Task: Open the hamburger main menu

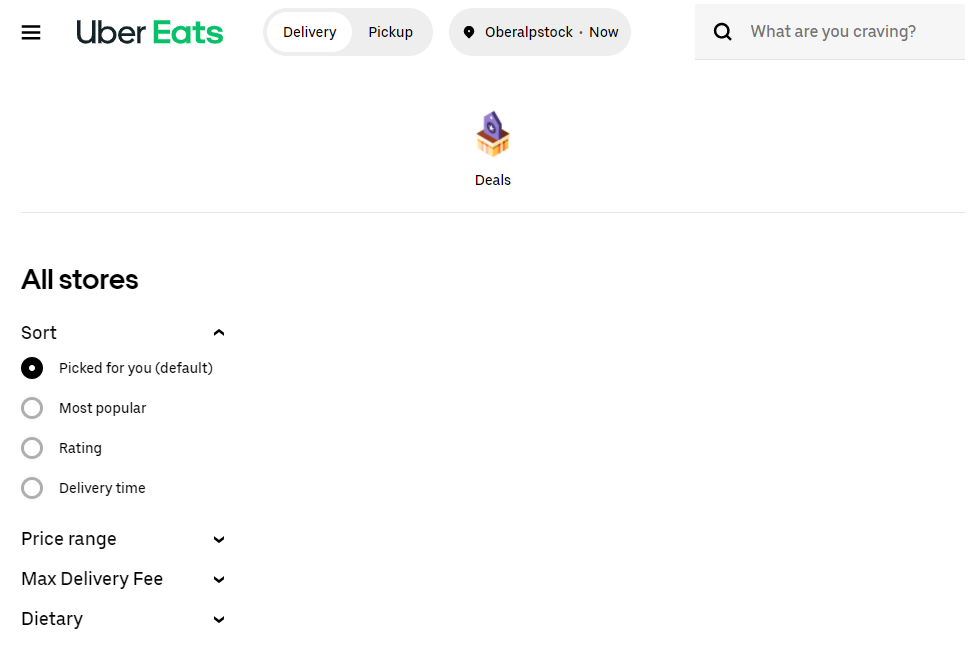Action: coord(31,32)
